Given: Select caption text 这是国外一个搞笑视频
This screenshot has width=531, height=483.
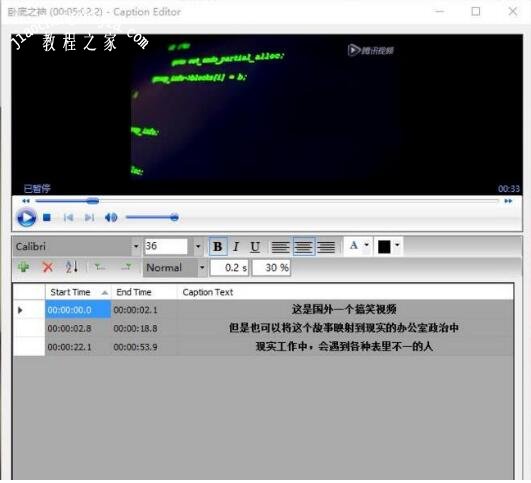Looking at the screenshot, I should pyautogui.click(x=344, y=310).
